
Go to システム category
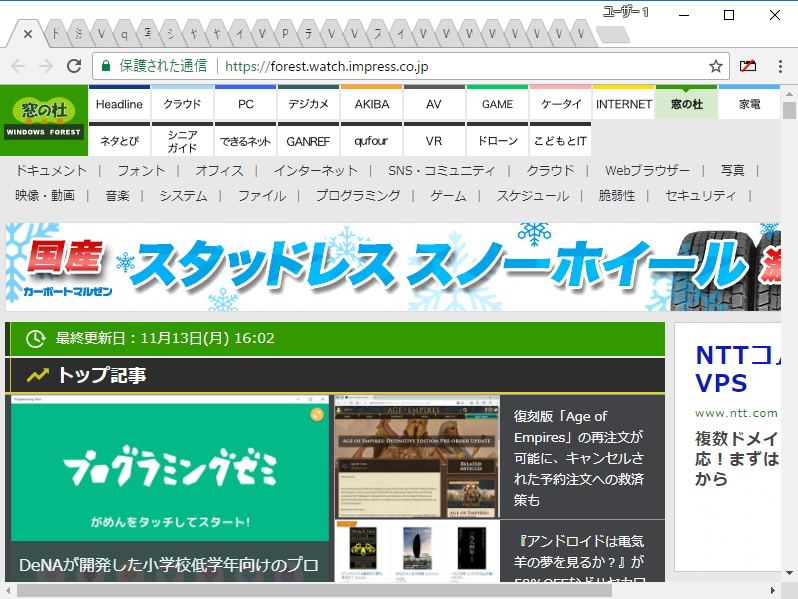(184, 195)
